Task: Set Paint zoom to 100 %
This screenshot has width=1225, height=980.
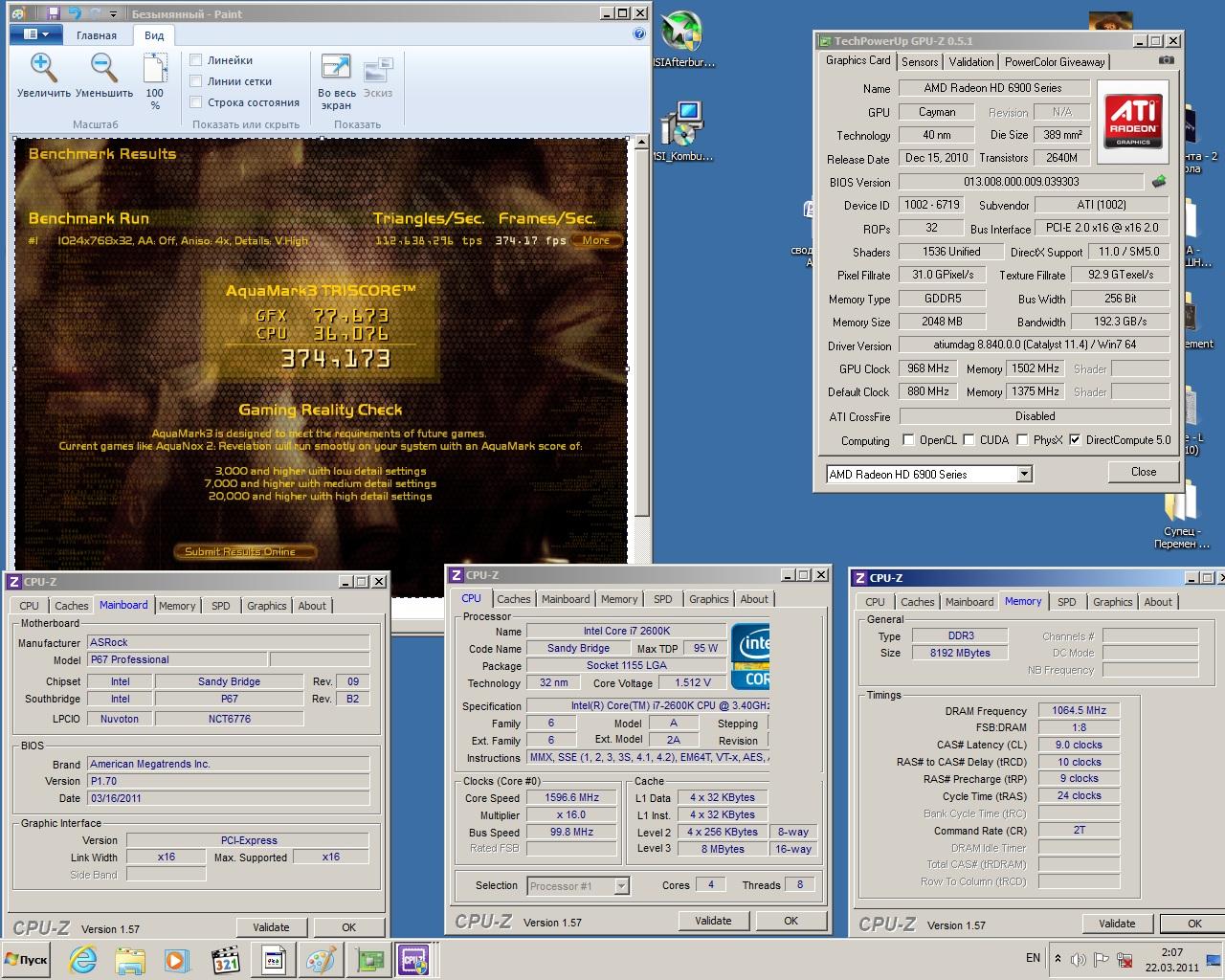Action: pos(155,81)
